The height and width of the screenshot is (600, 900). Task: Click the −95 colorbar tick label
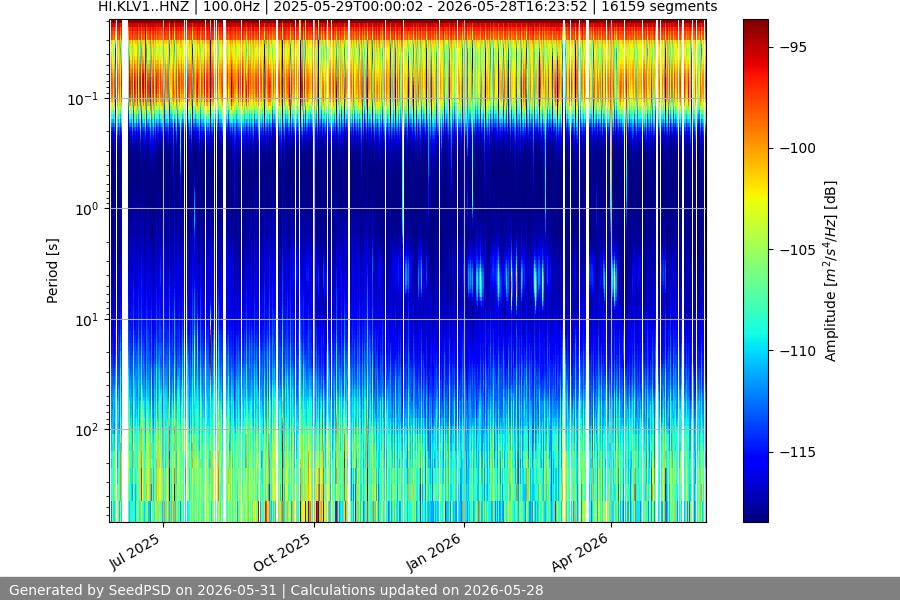pos(794,48)
